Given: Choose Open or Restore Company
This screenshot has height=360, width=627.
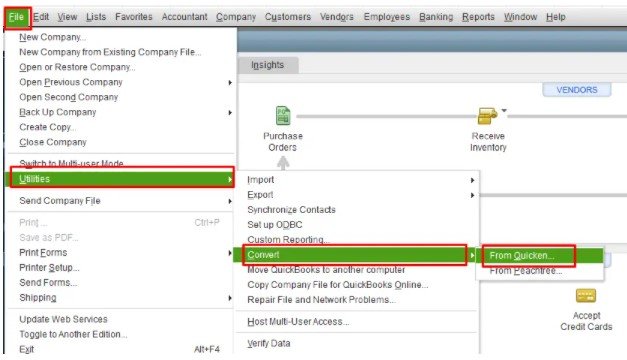Looking at the screenshot, I should click(77, 67).
